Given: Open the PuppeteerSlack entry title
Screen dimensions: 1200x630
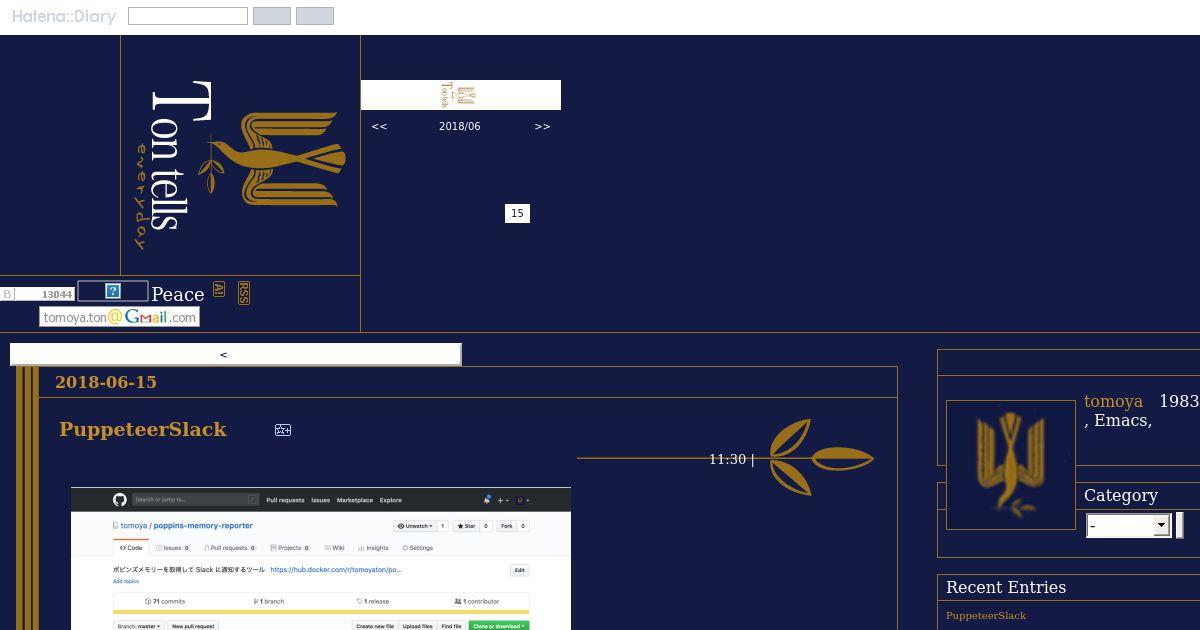Looking at the screenshot, I should [143, 430].
